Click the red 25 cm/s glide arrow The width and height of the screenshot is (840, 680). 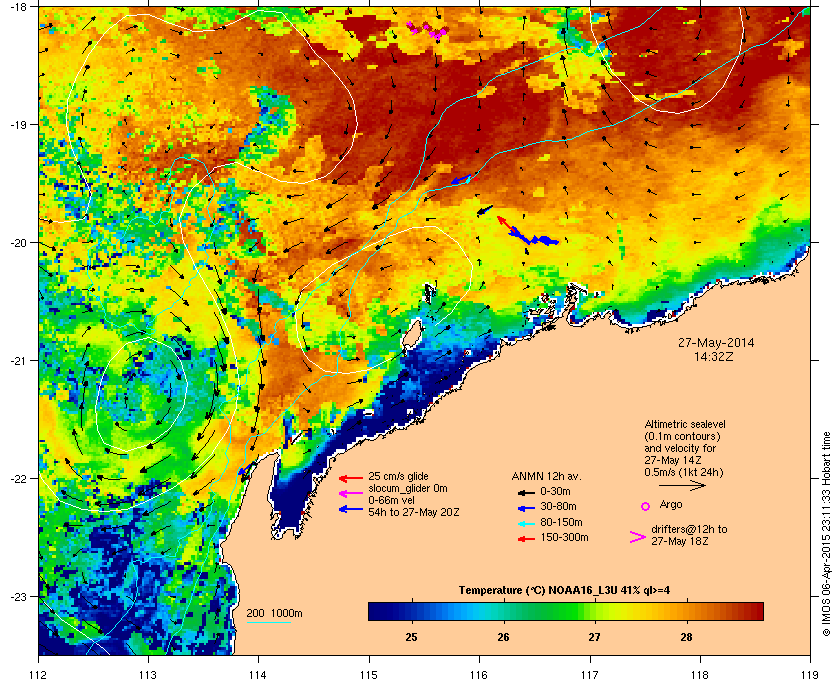coord(351,478)
